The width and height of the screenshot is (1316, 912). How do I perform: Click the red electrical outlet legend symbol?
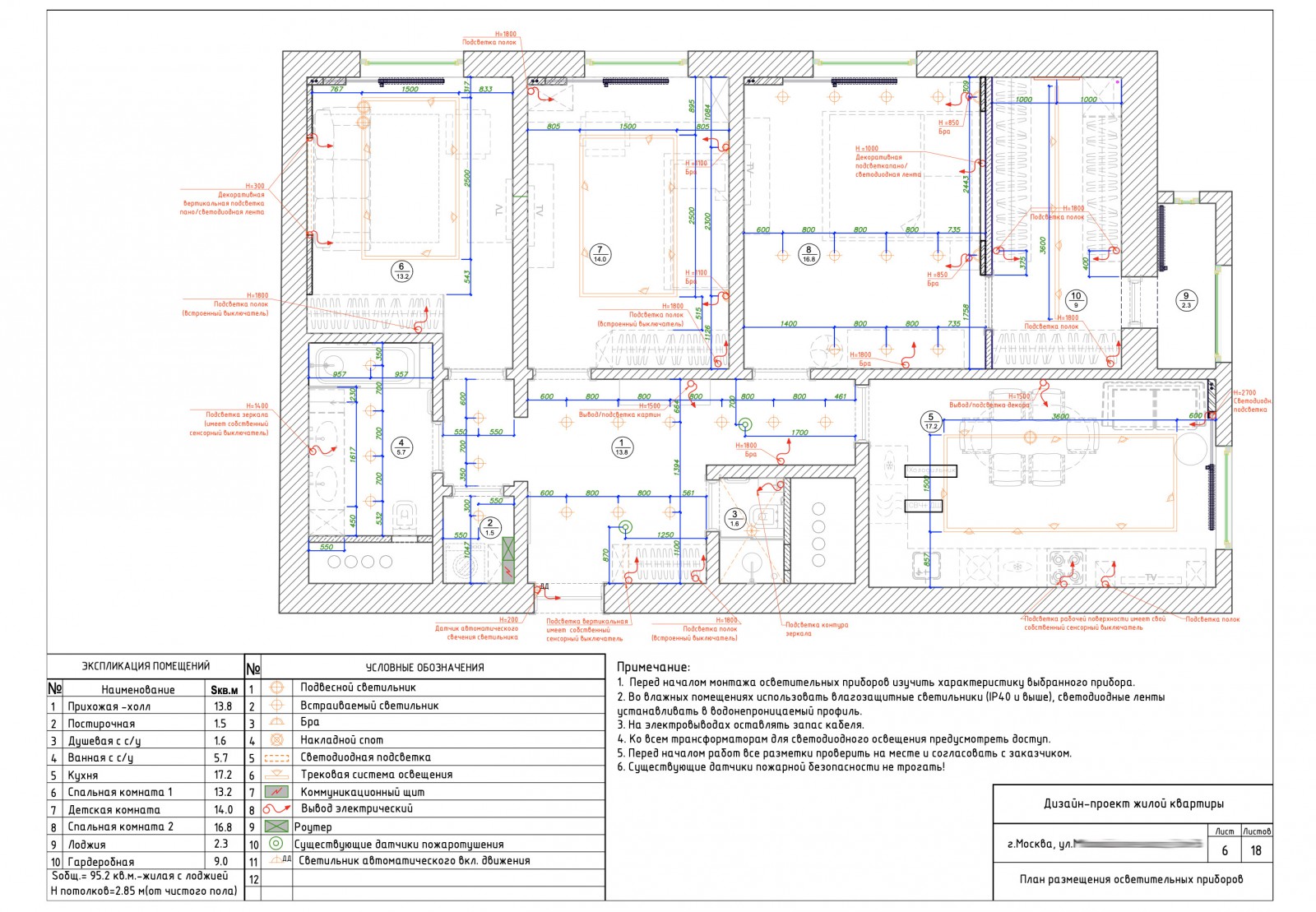click(x=277, y=809)
